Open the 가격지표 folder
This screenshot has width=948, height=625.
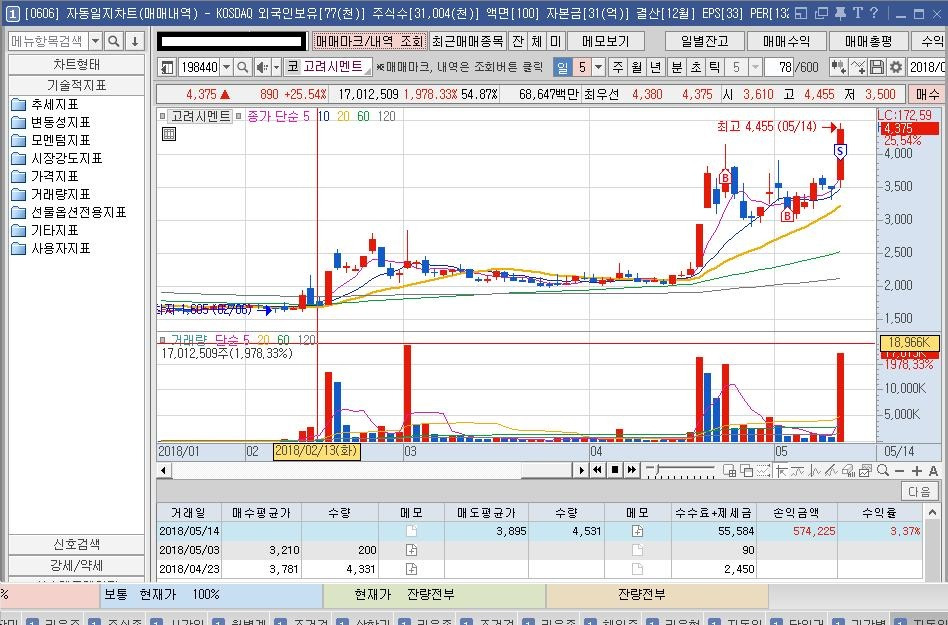45,176
